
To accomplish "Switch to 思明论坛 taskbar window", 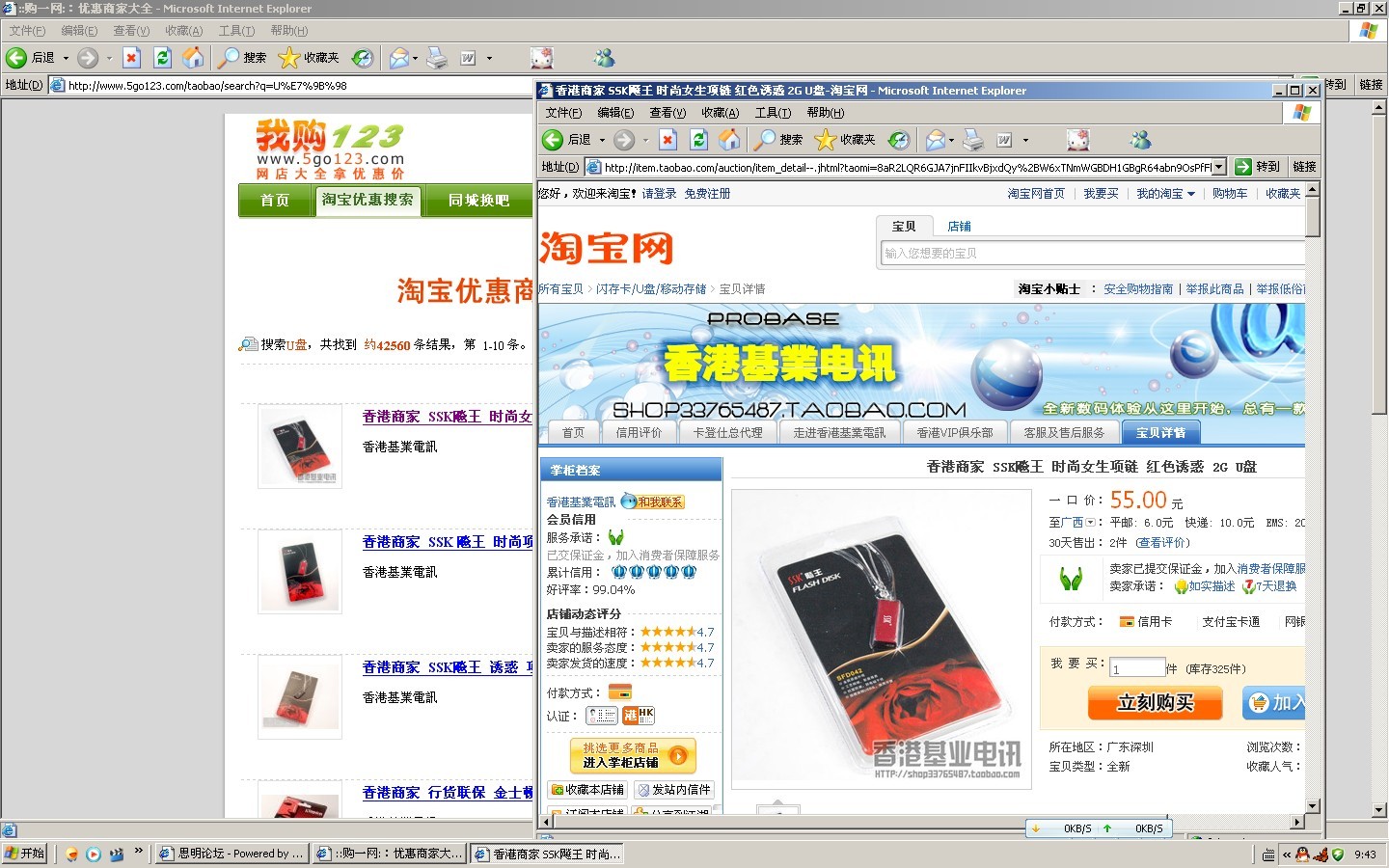I will coord(231,854).
